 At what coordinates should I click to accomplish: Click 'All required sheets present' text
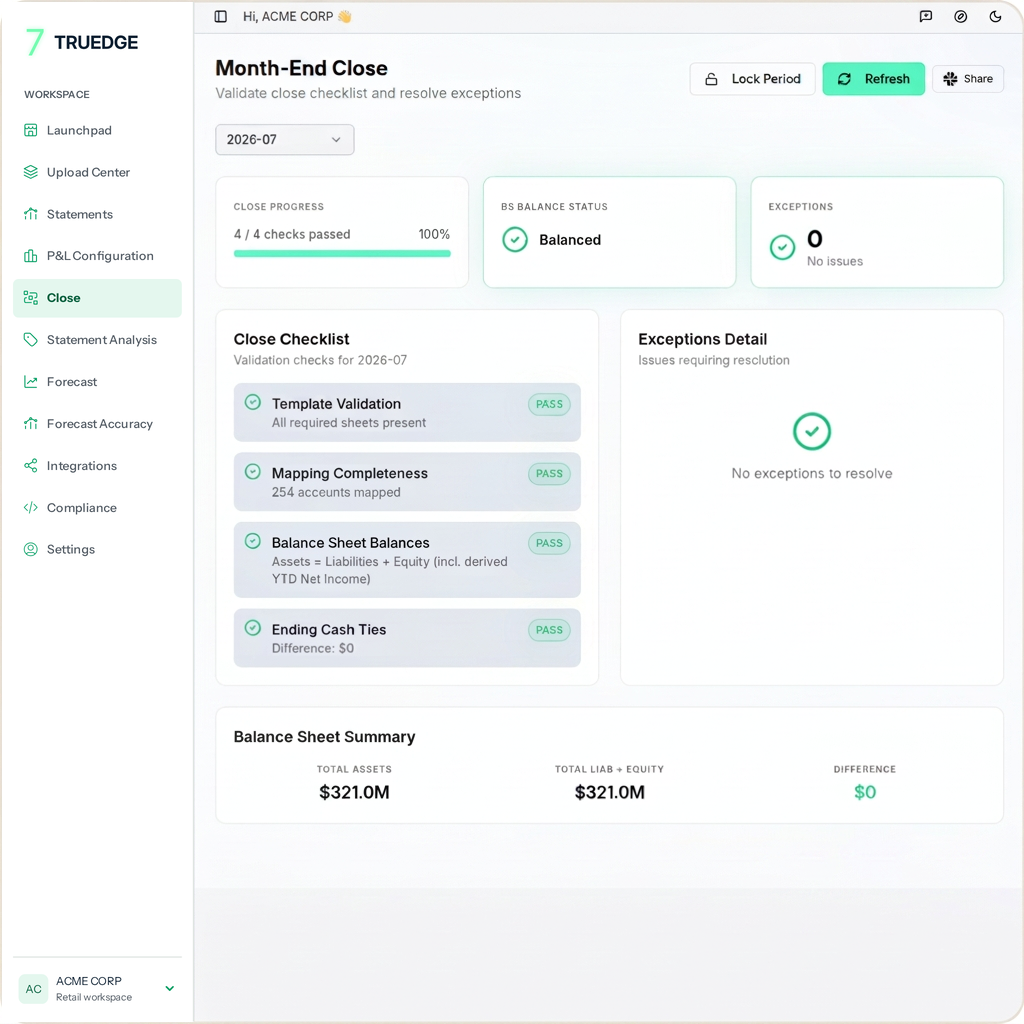tap(349, 423)
